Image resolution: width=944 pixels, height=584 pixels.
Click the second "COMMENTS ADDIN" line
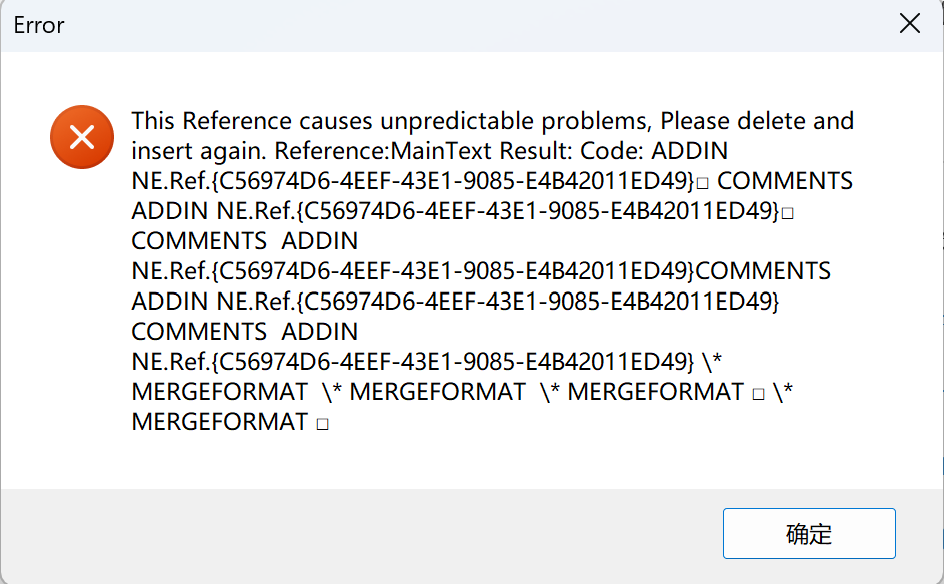(x=244, y=331)
